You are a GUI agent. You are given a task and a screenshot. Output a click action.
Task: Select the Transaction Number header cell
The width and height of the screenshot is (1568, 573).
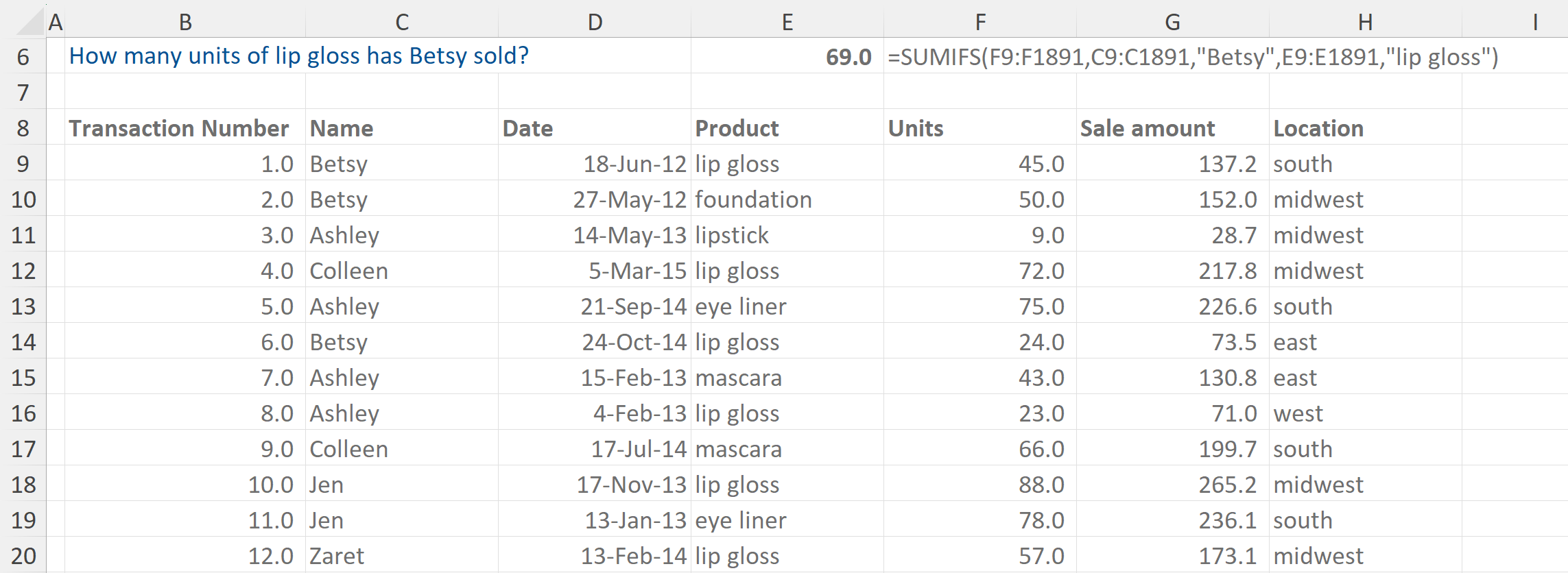pos(180,128)
